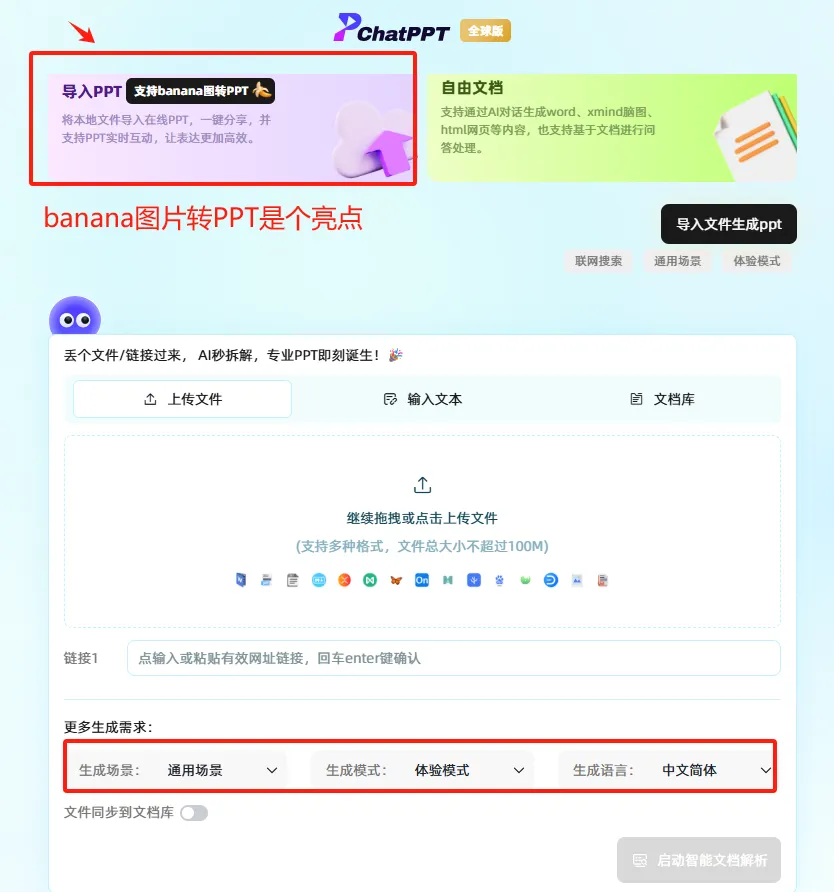The width and height of the screenshot is (834, 892).
Task: Click the 链接1 URL input field
Action: tap(454, 658)
